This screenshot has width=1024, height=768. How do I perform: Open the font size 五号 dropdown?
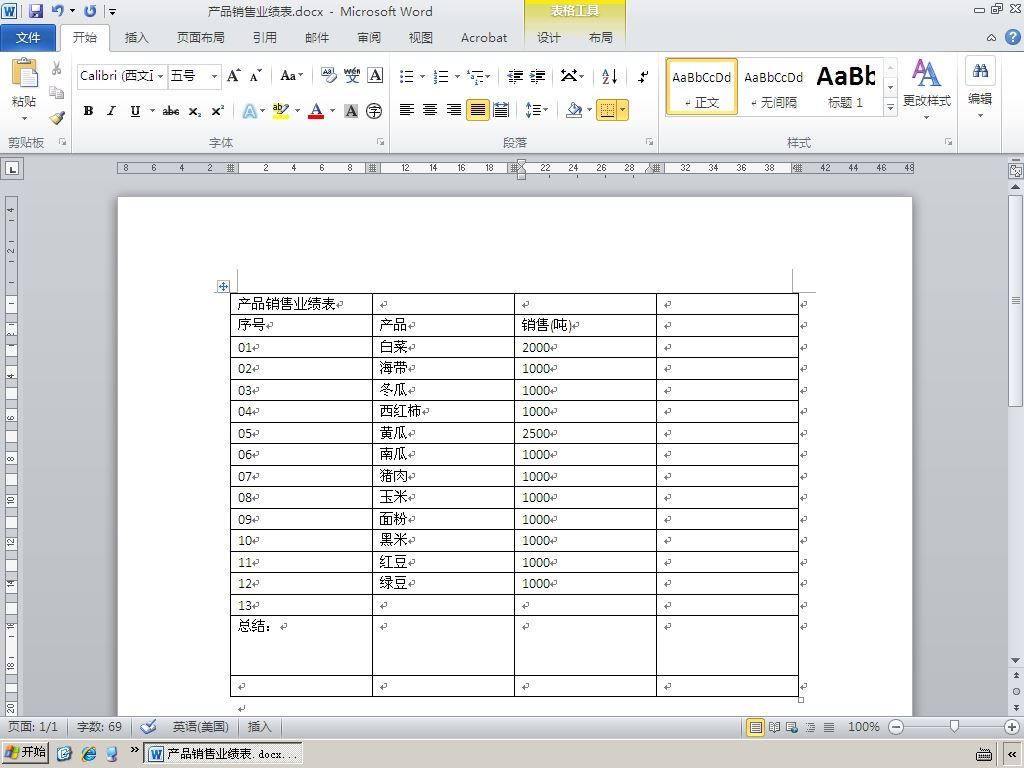tap(214, 76)
